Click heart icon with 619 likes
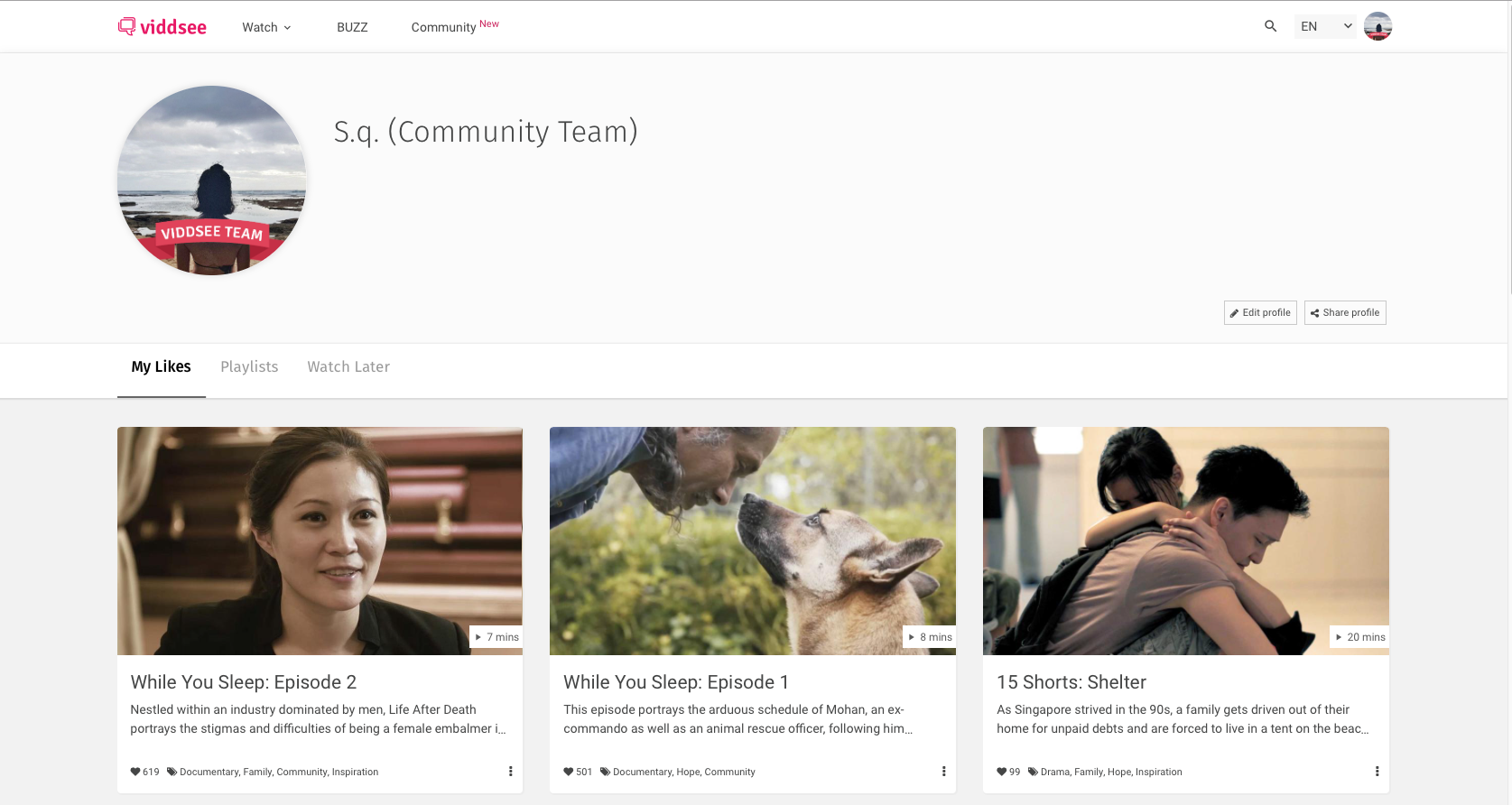The image size is (1512, 805). pyautogui.click(x=135, y=772)
